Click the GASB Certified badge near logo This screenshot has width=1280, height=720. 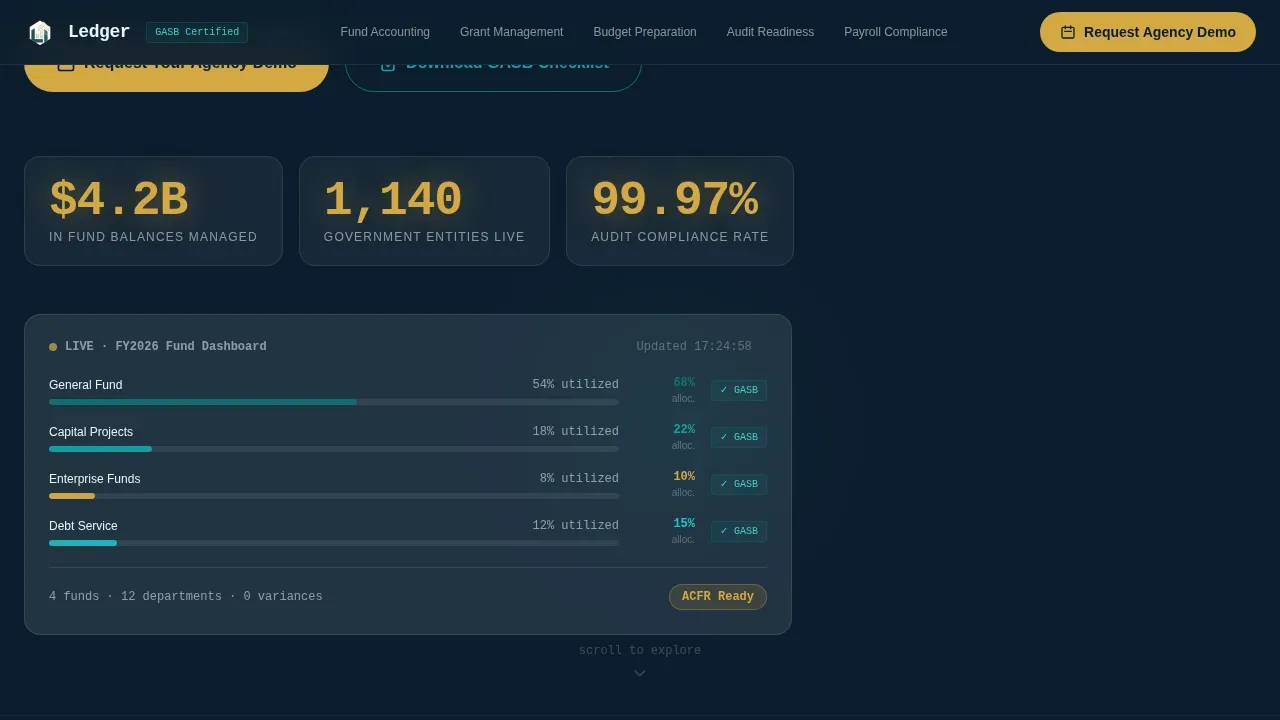tap(197, 32)
